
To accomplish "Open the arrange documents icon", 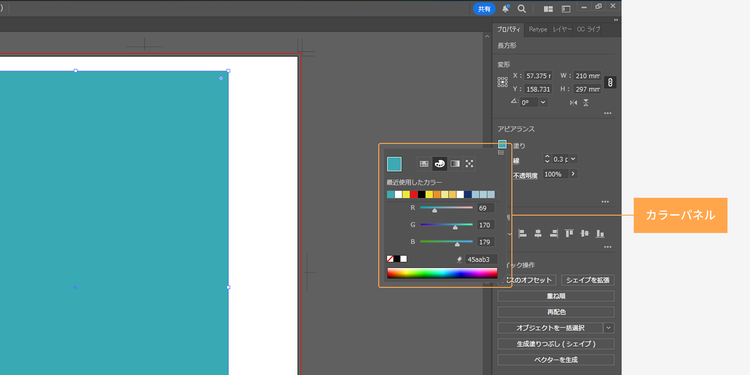I will click(x=548, y=9).
